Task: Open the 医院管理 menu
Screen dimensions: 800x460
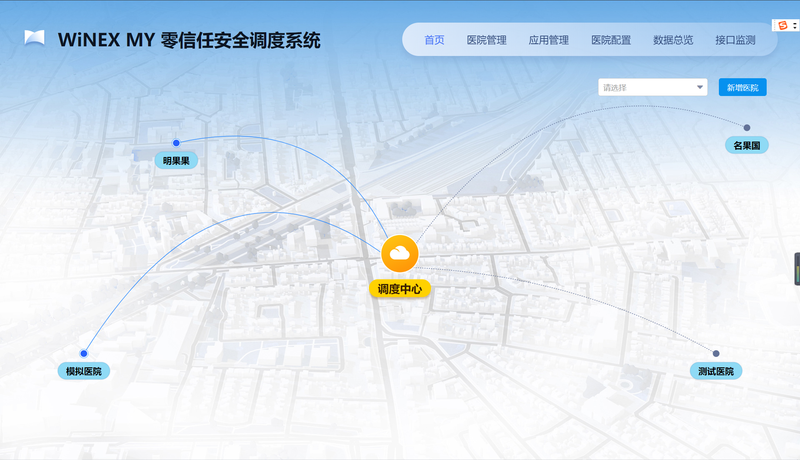Action: (486, 40)
